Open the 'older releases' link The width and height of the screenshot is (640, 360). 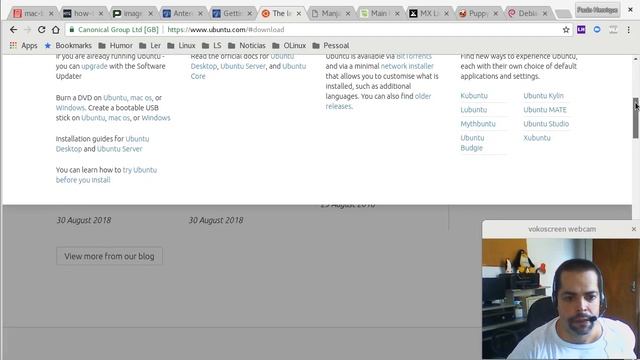pos(378,101)
